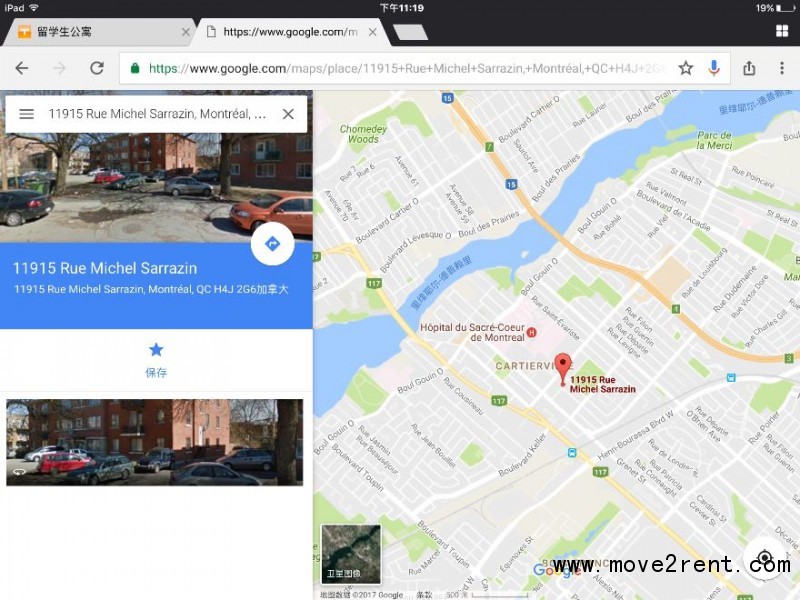Close the Google Maps tab
The height and width of the screenshot is (600, 800).
tap(372, 32)
